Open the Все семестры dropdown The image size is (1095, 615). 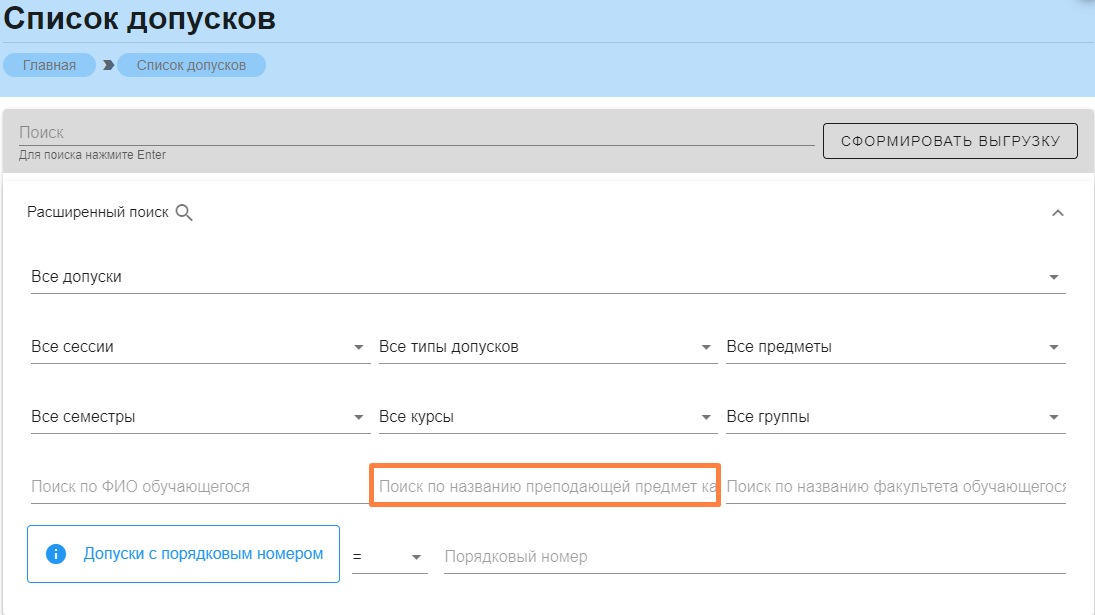200,417
